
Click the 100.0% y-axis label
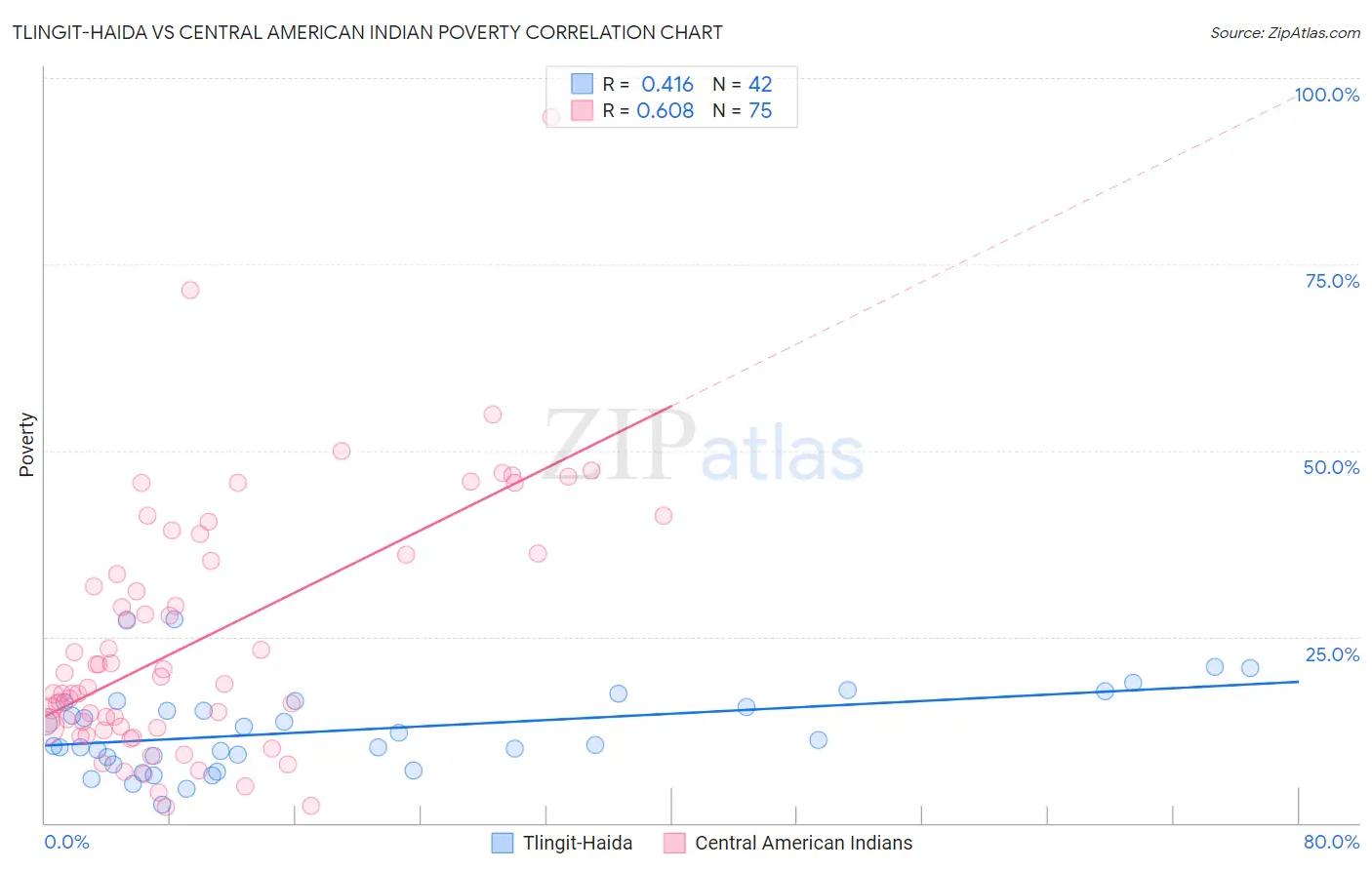[1326, 95]
